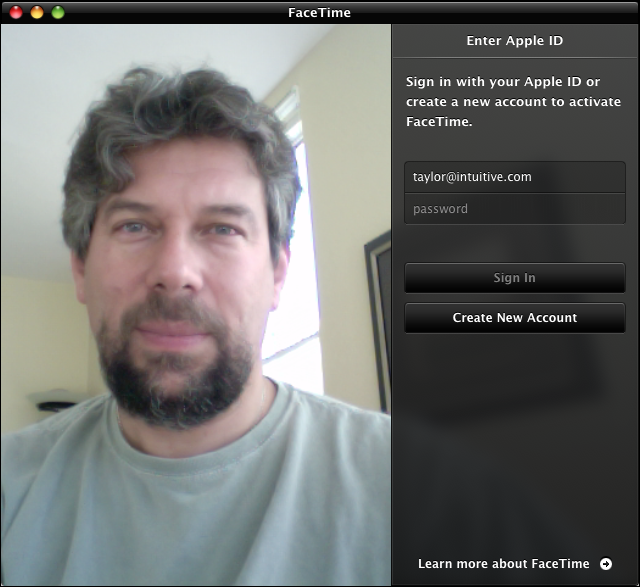Click the password input field
Viewport: 640px width, 587px height.
click(515, 209)
